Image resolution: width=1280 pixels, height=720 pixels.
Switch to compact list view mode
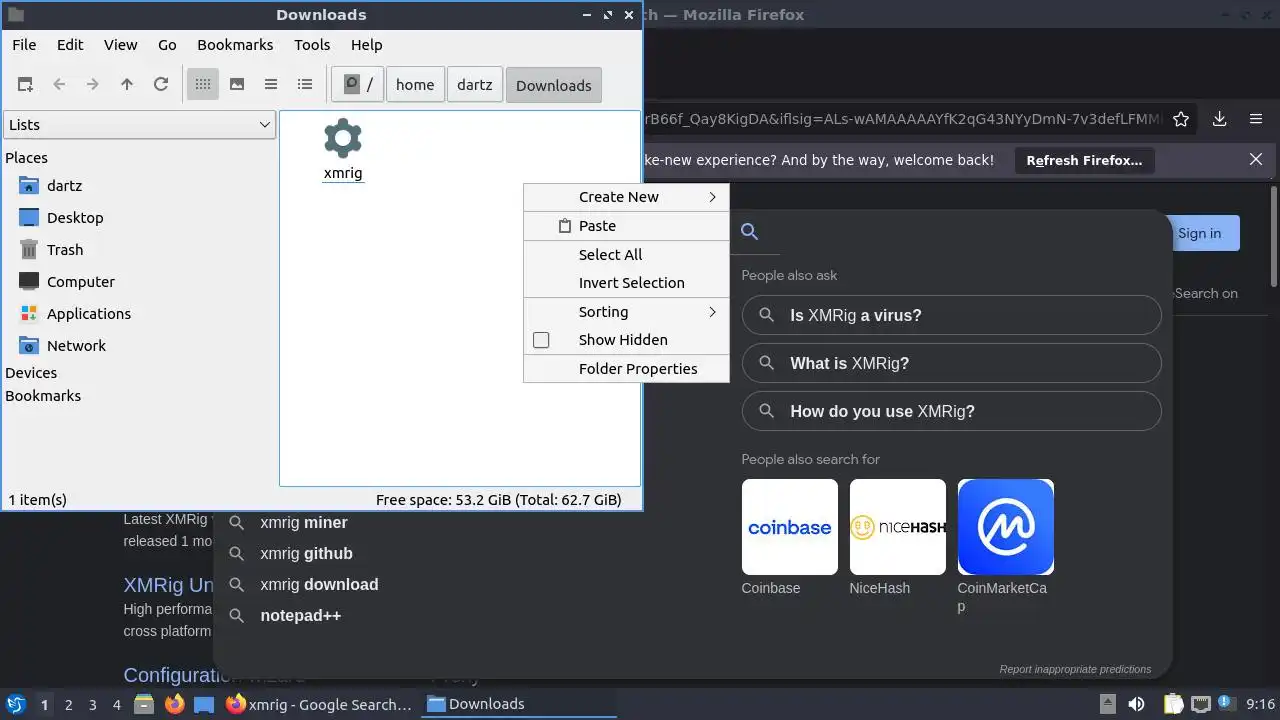271,85
